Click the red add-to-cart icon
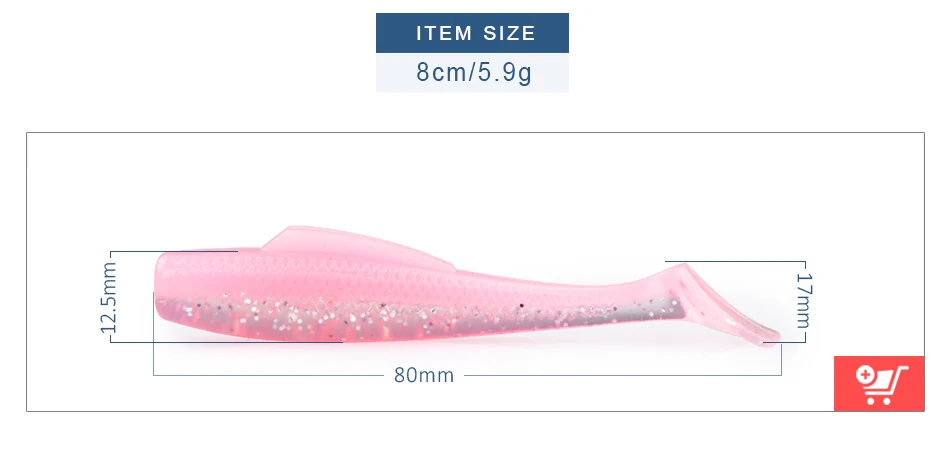Viewport: 950px width, 452px height. [x=879, y=384]
